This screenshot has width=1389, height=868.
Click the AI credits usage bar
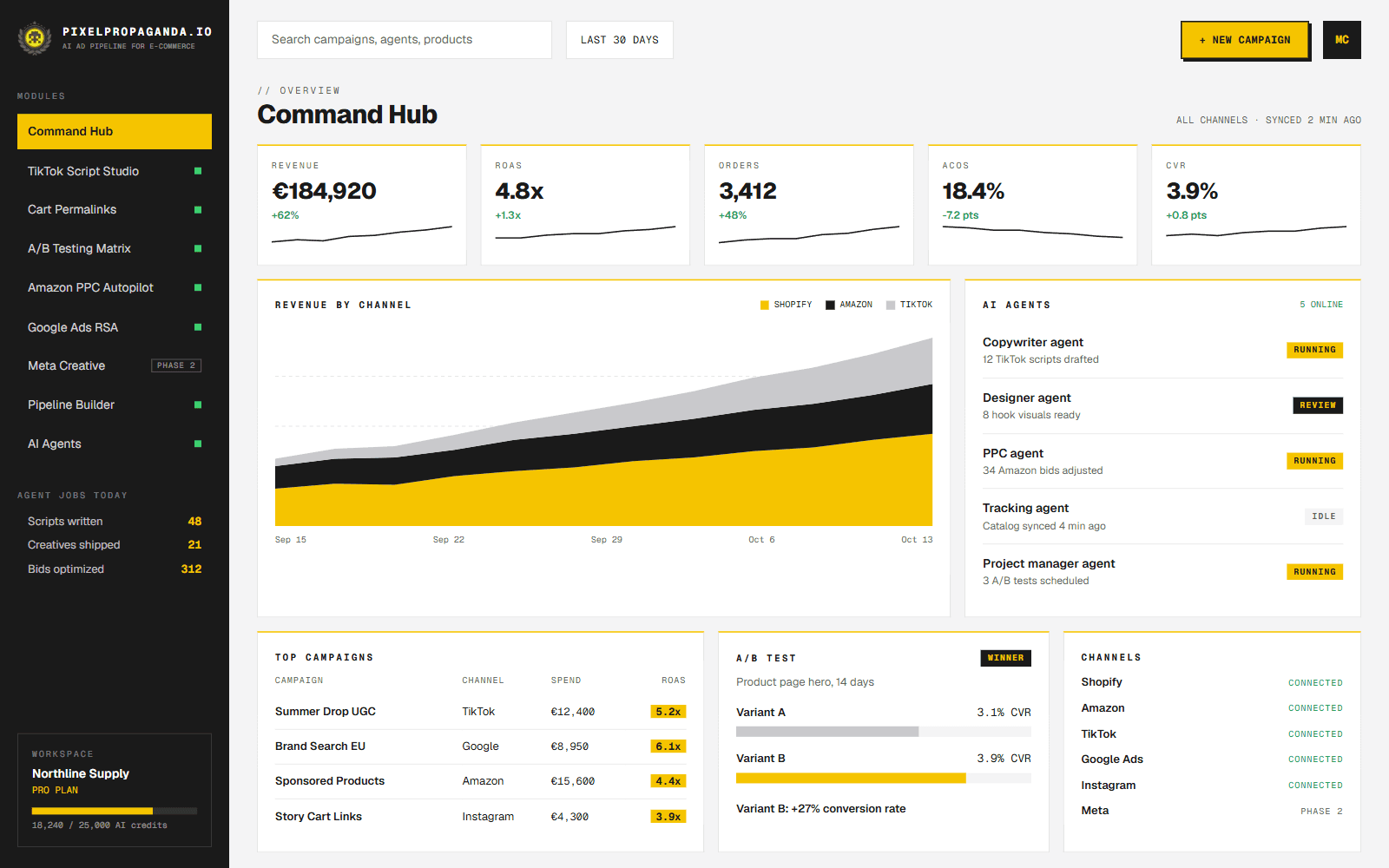[115, 811]
